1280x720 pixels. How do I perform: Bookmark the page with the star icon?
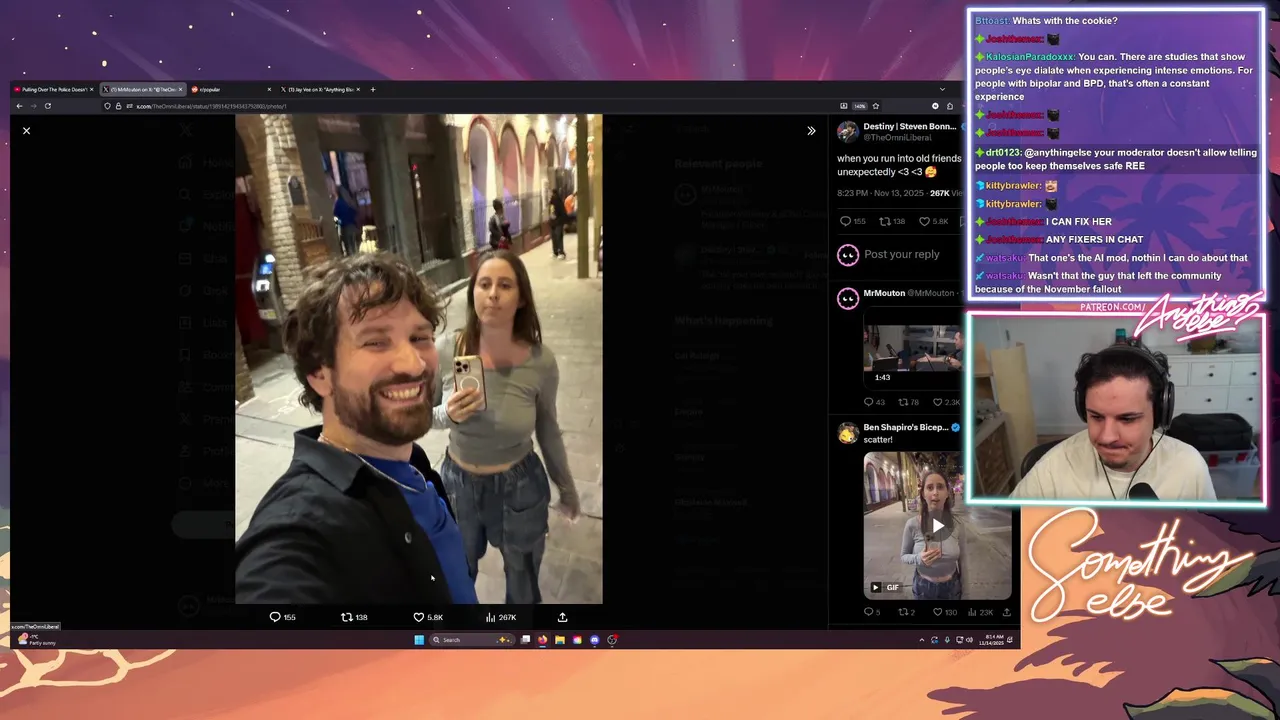coord(876,106)
